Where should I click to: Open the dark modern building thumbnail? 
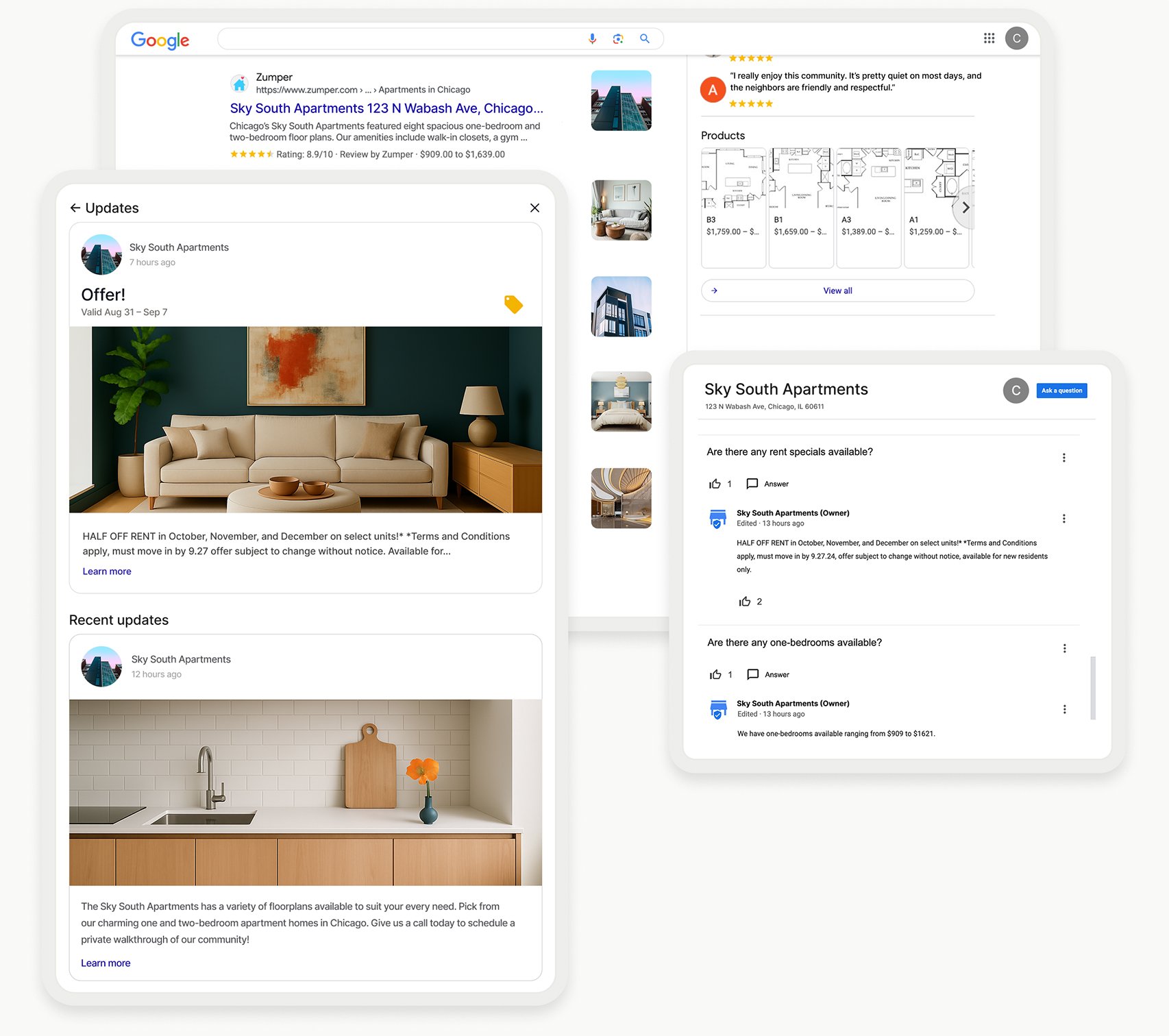coord(621,306)
